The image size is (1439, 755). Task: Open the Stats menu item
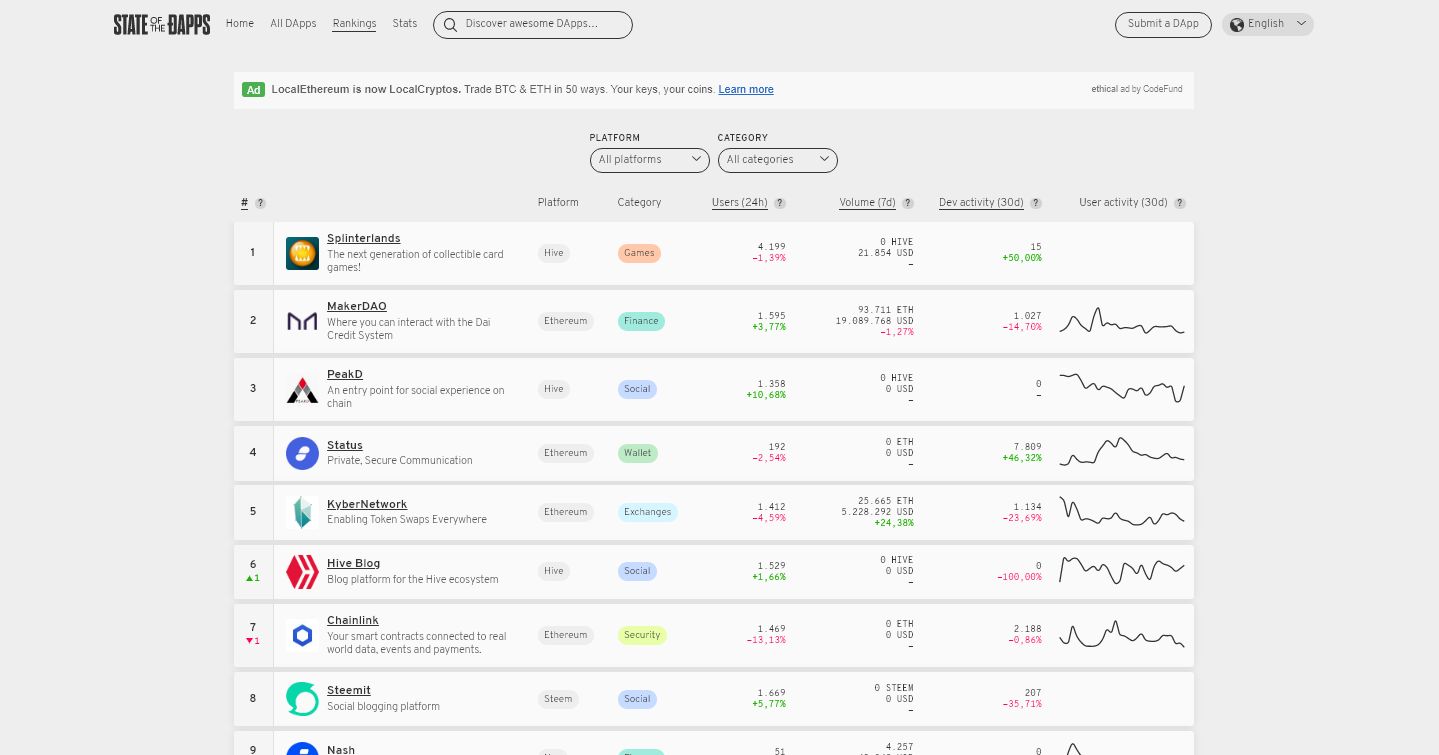405,24
